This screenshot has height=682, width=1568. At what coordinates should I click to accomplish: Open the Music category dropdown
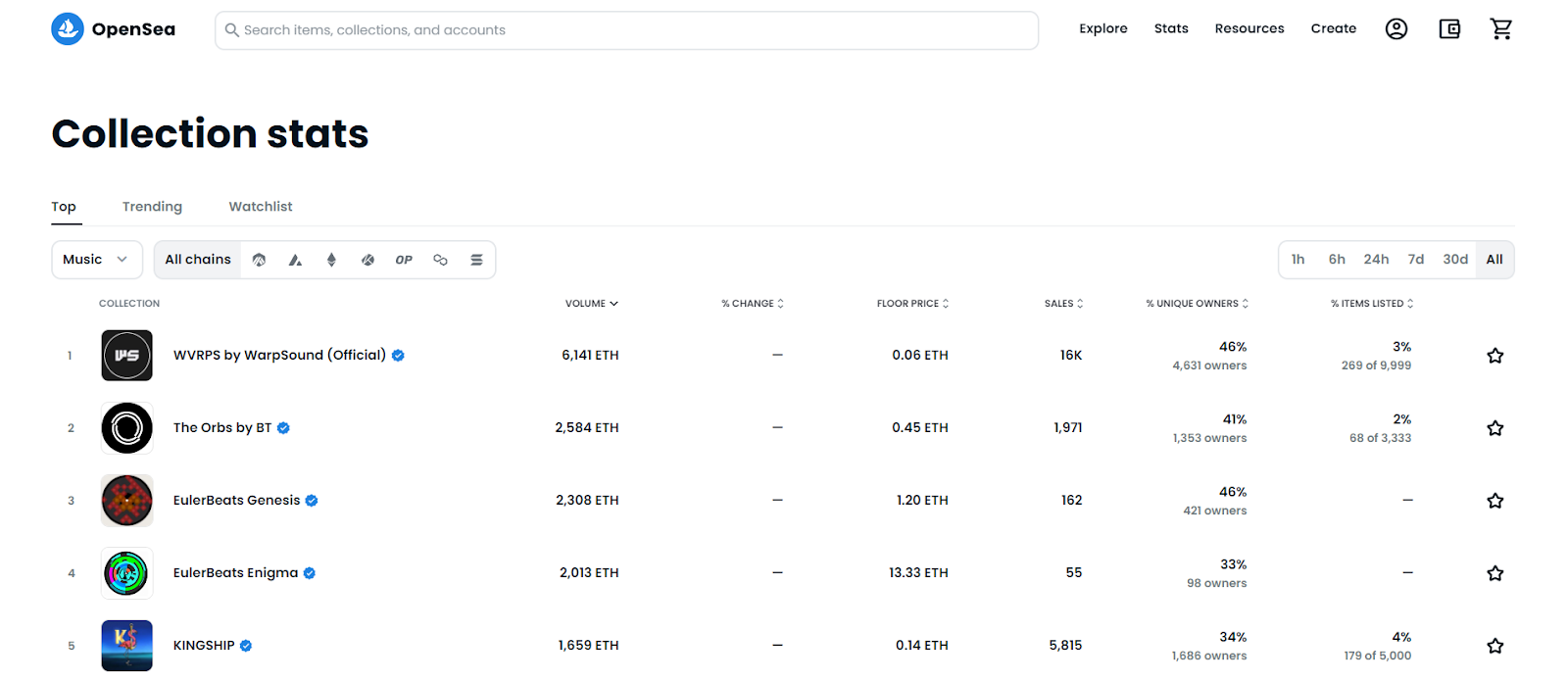click(97, 260)
